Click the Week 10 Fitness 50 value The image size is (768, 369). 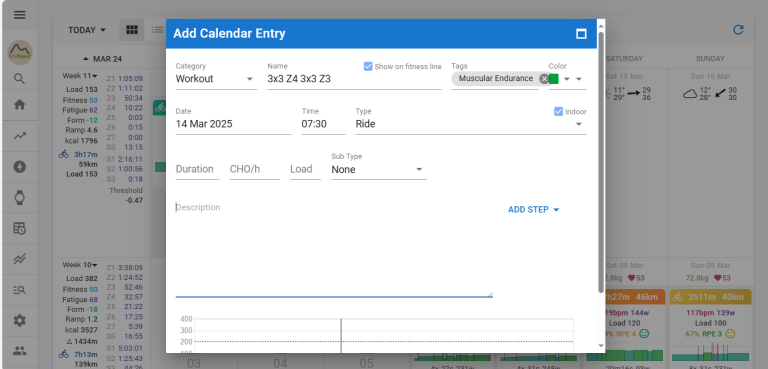click(x=80, y=290)
